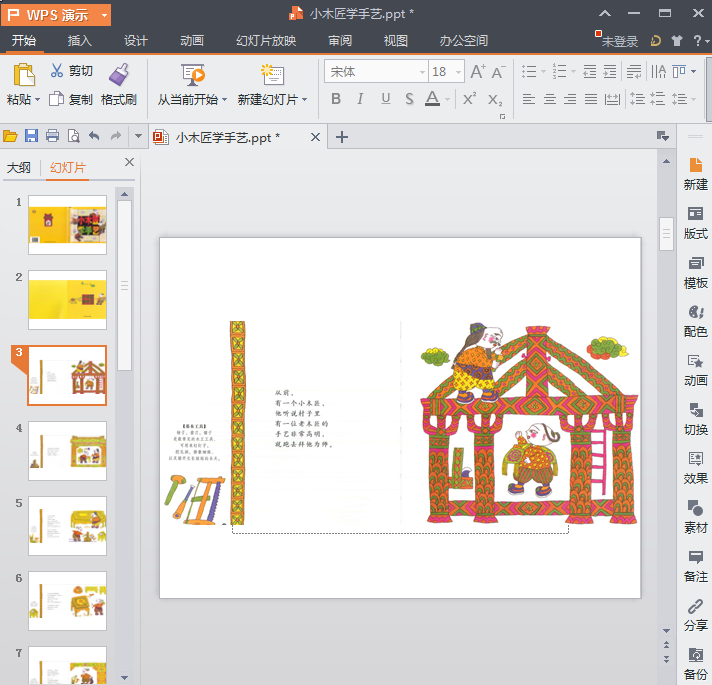
Task: Close the 小木匠学手艺.ppt document tab
Action: tap(315, 137)
